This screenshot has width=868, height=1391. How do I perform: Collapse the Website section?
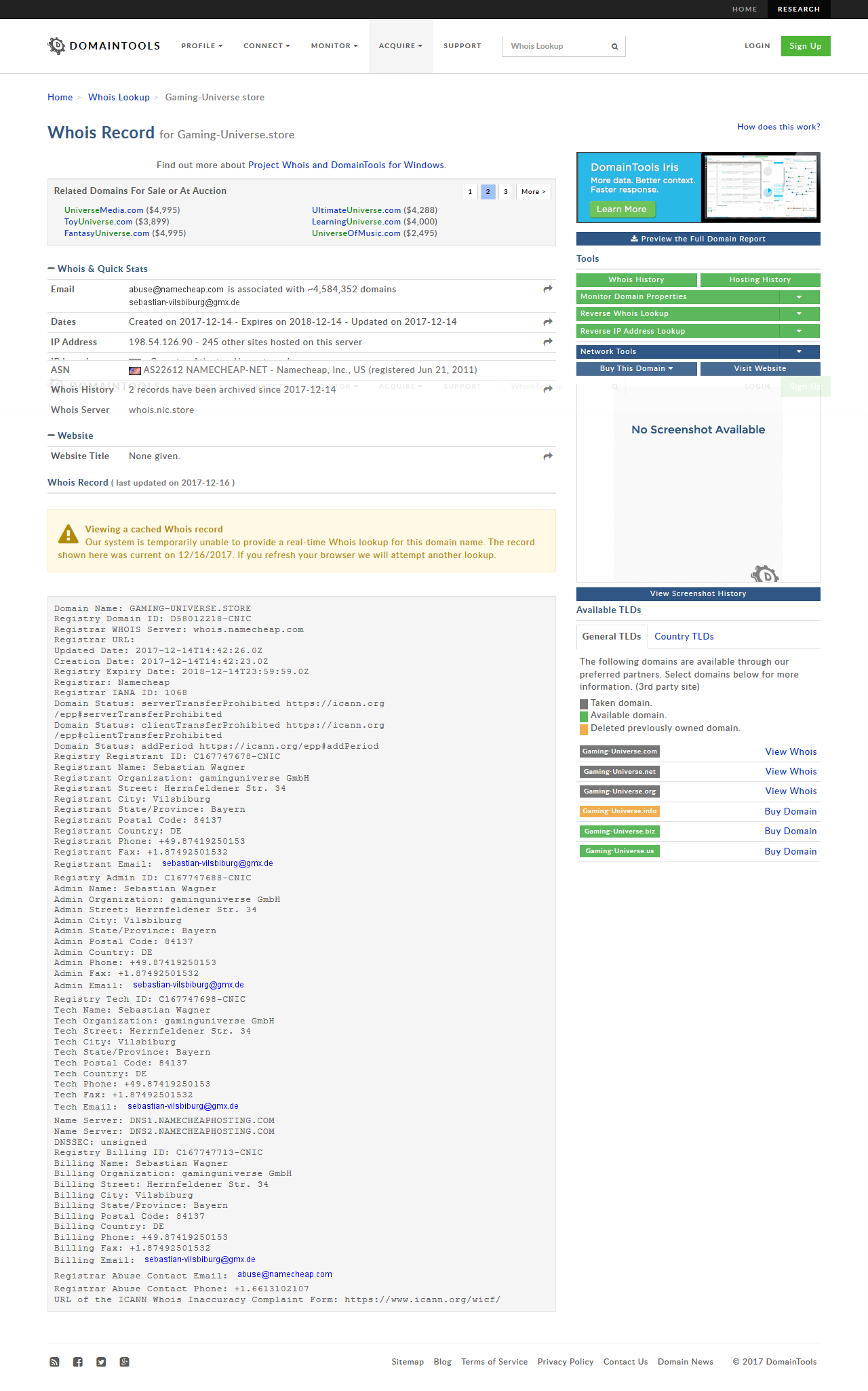tap(51, 435)
